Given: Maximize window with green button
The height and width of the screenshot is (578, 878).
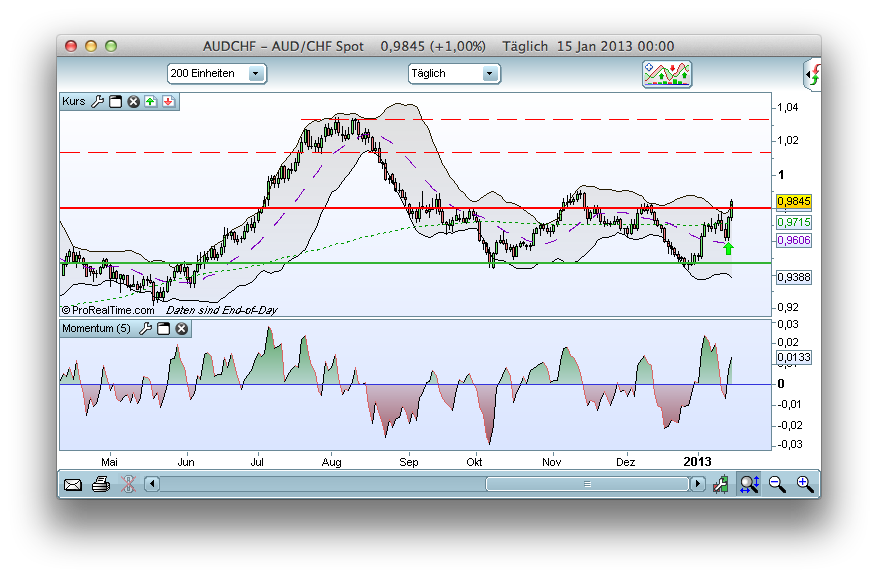Looking at the screenshot, I should (111, 46).
